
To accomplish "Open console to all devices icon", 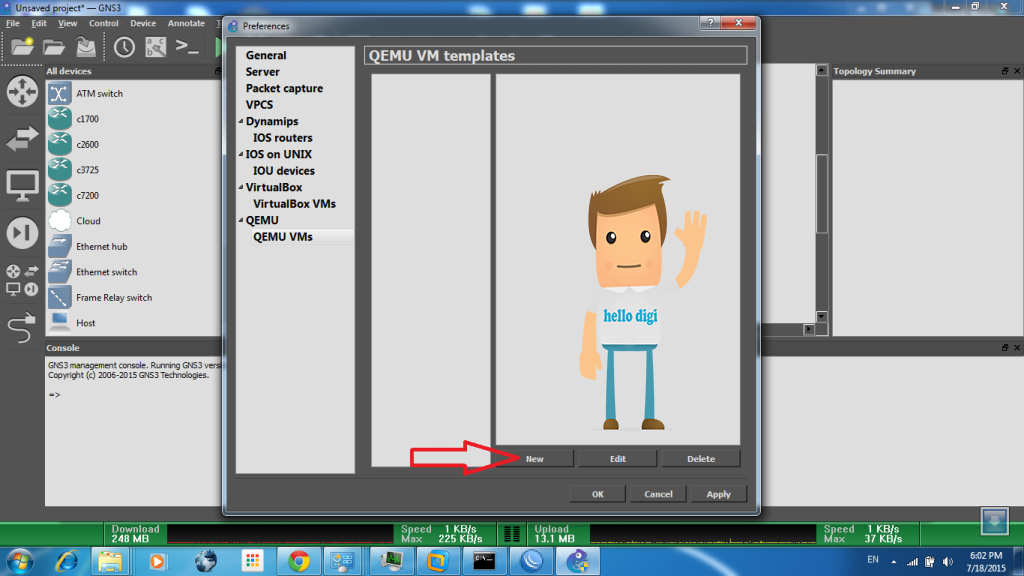I will pos(187,47).
